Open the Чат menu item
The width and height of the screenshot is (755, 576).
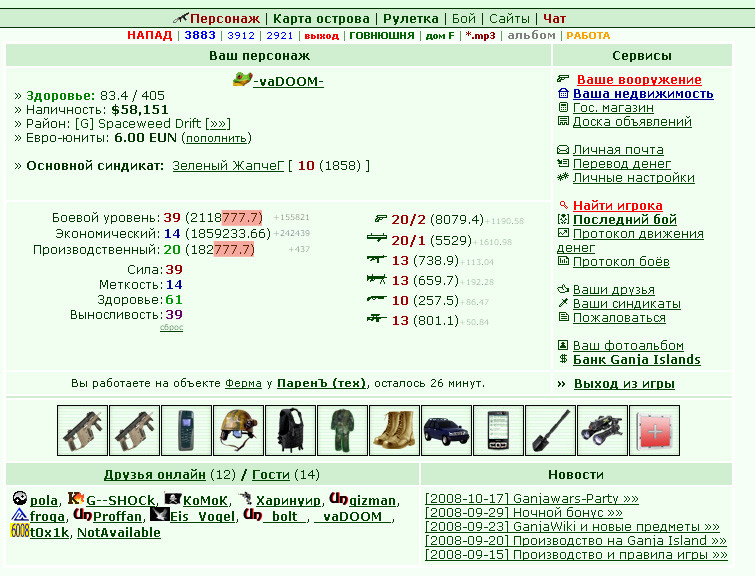pyautogui.click(x=554, y=19)
